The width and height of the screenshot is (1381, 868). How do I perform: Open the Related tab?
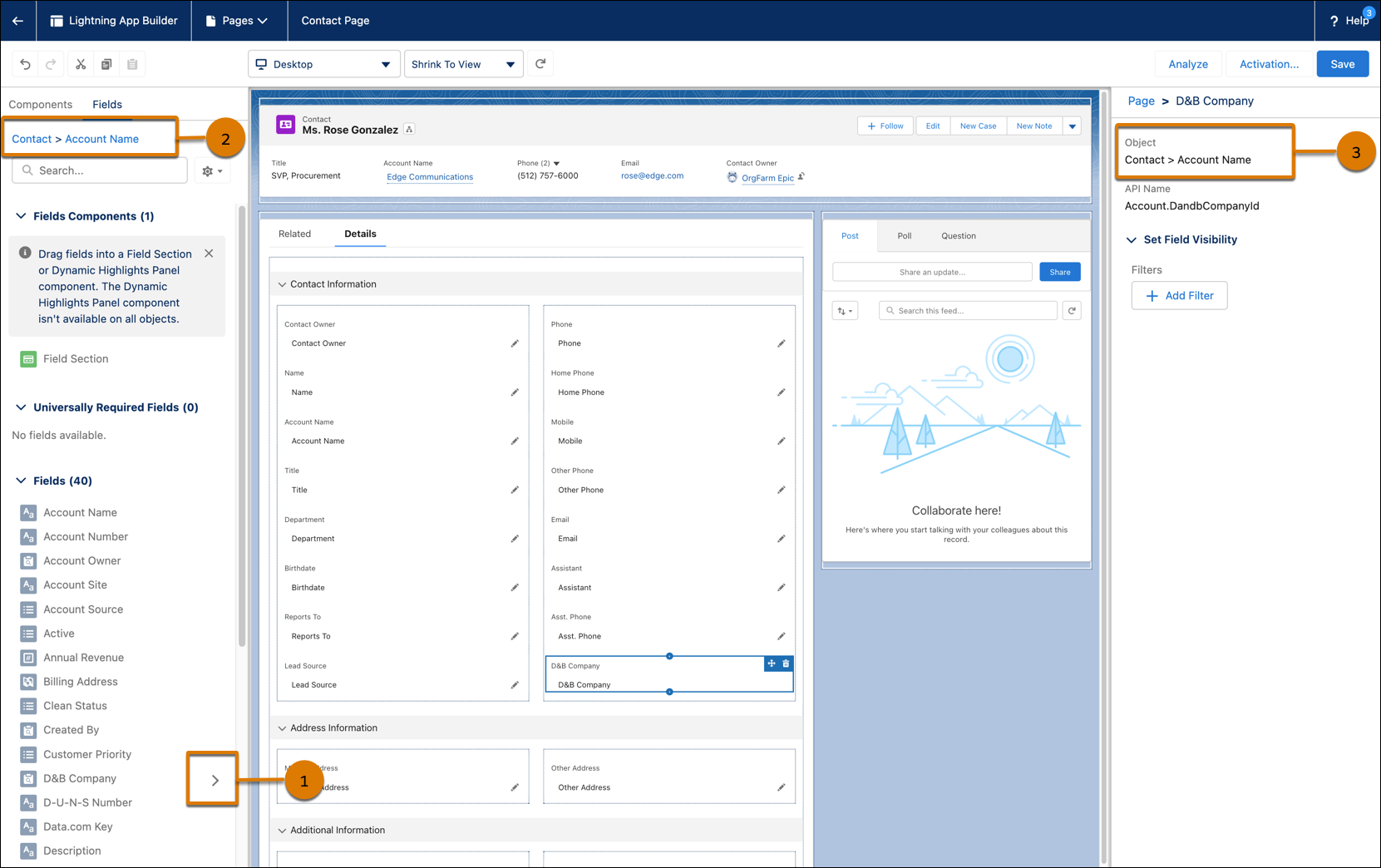point(294,234)
